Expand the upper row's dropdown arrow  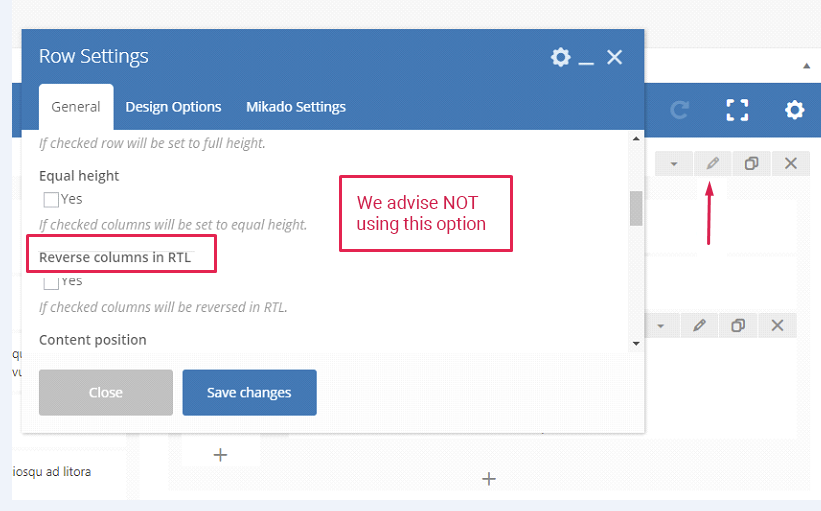[x=674, y=163]
